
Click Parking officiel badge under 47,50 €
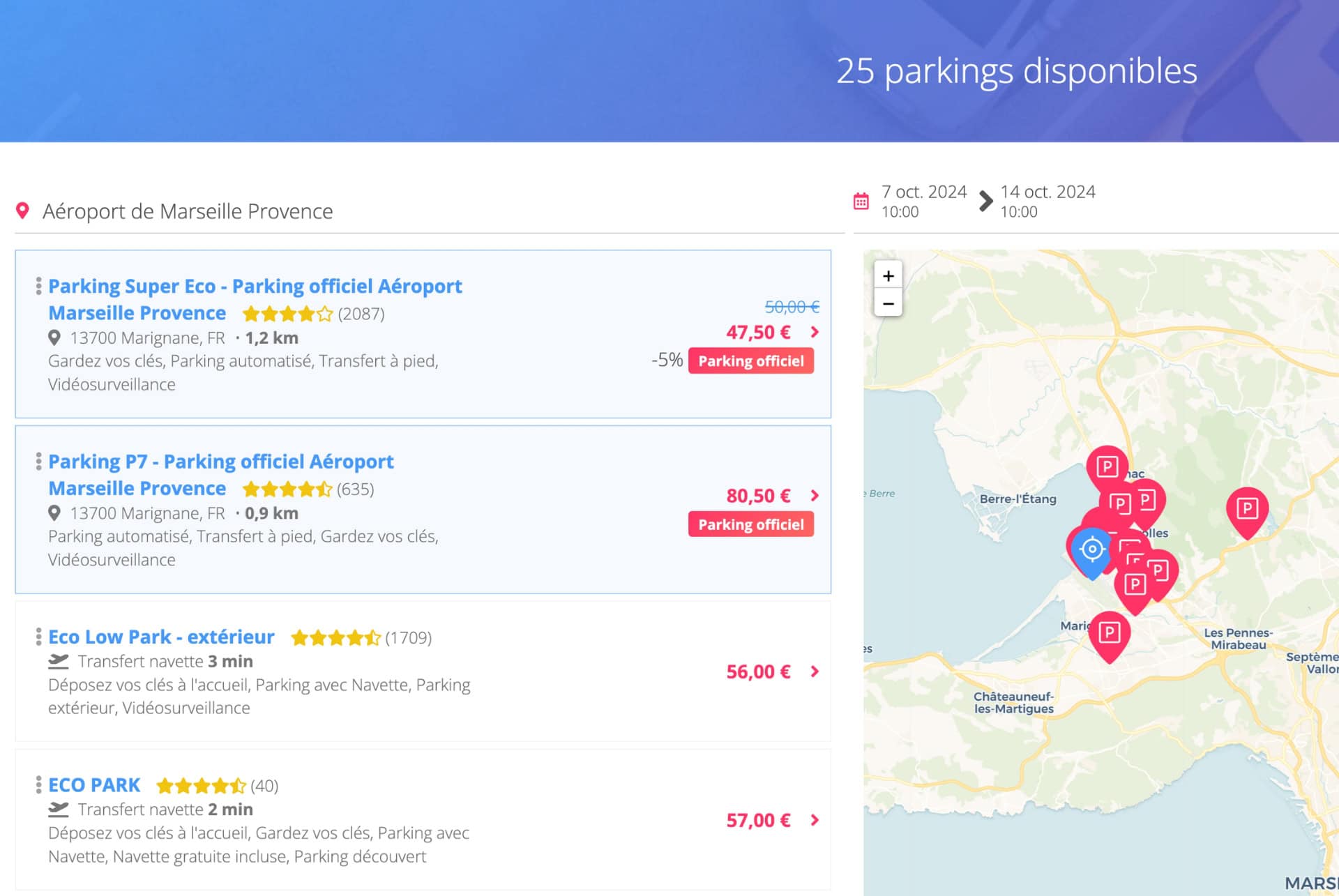pos(751,360)
